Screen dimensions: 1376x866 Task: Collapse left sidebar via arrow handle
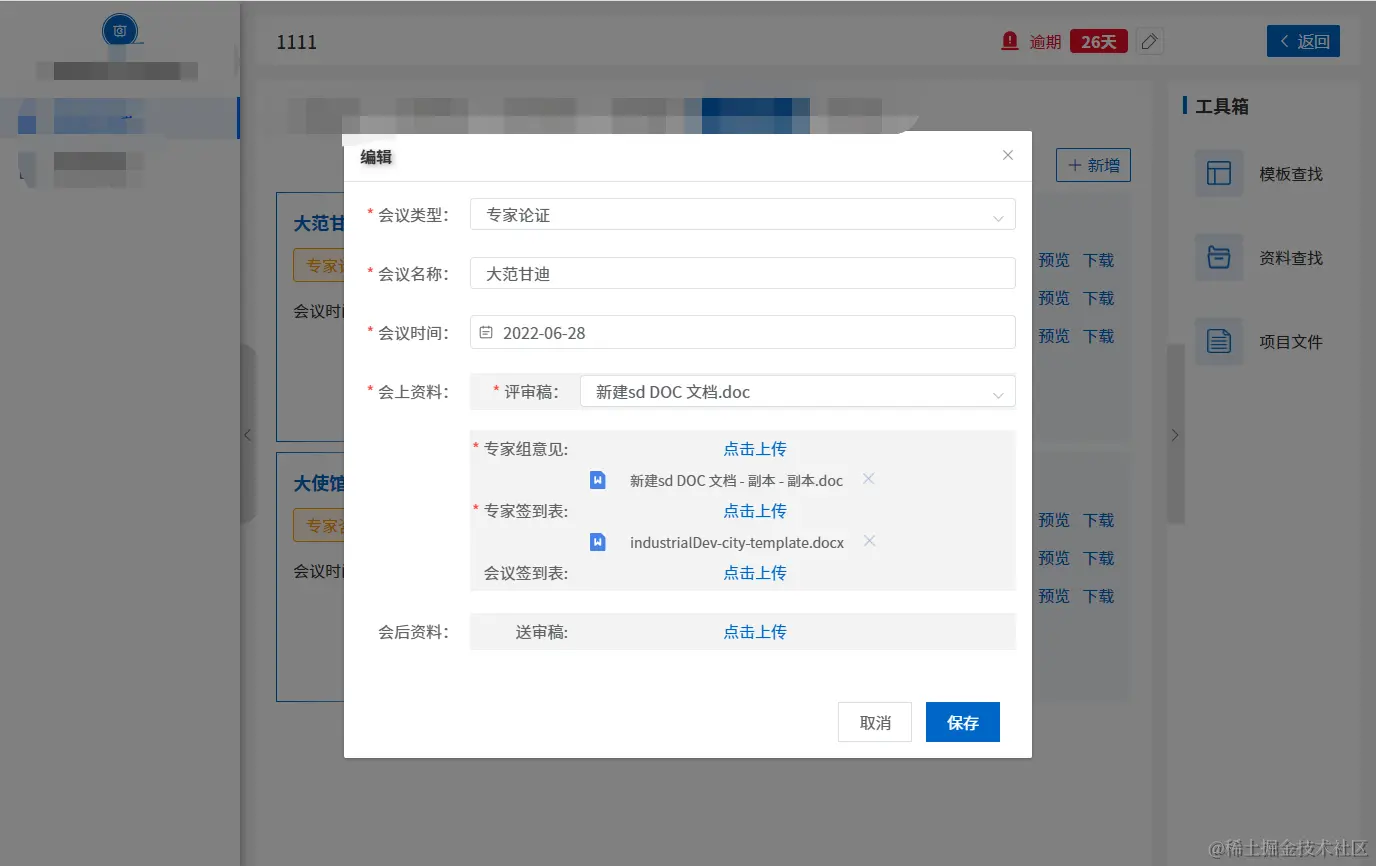coord(248,435)
